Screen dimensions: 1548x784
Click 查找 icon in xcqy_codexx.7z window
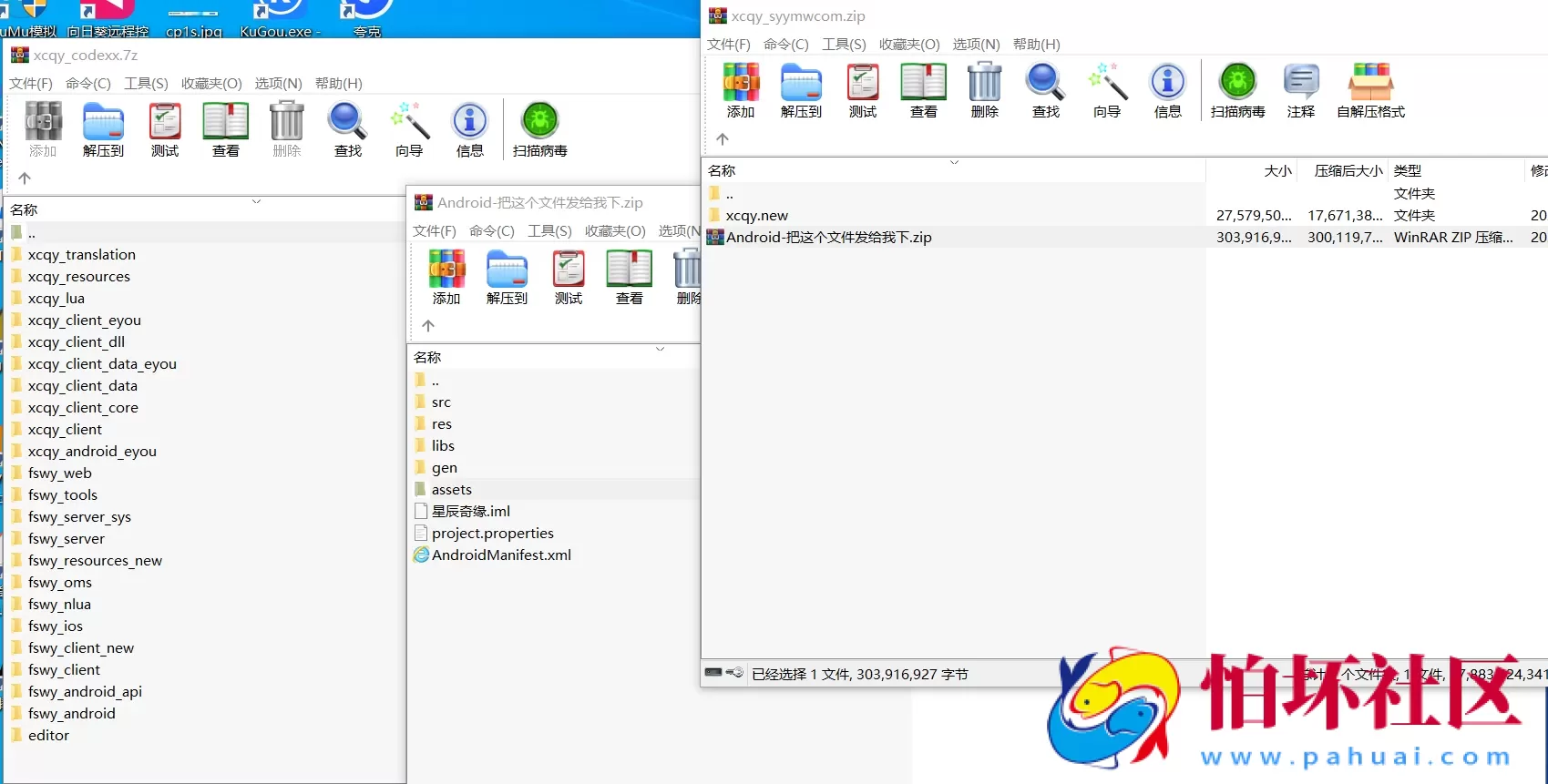pyautogui.click(x=347, y=129)
